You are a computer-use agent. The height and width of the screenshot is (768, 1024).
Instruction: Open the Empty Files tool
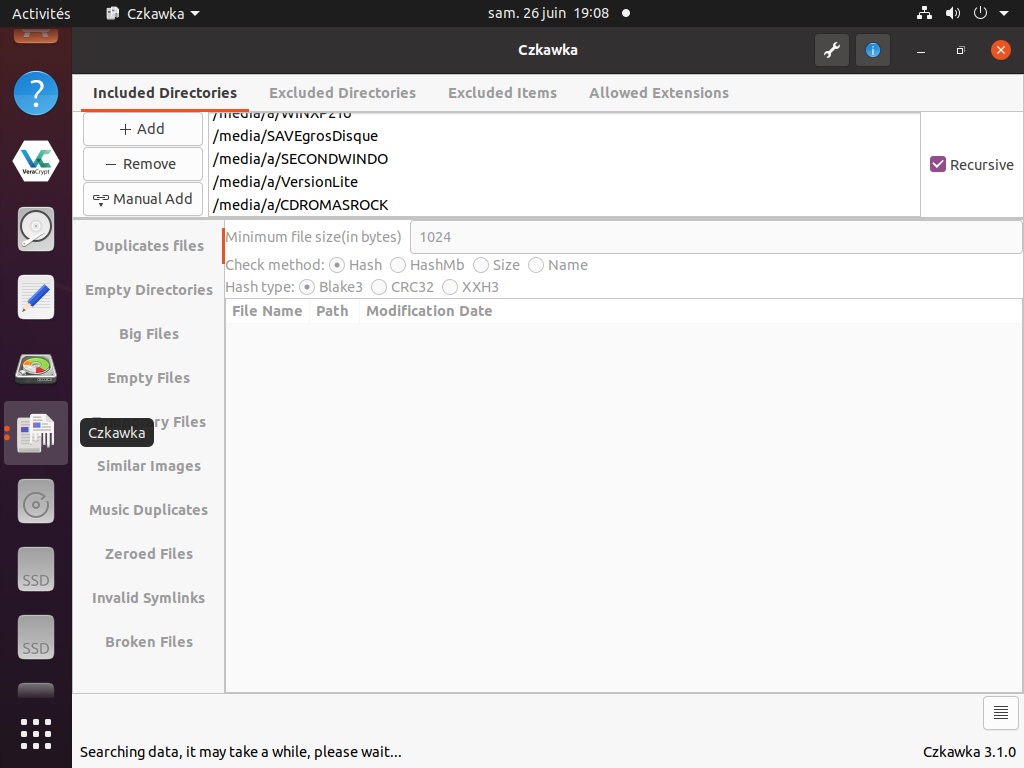tap(149, 378)
